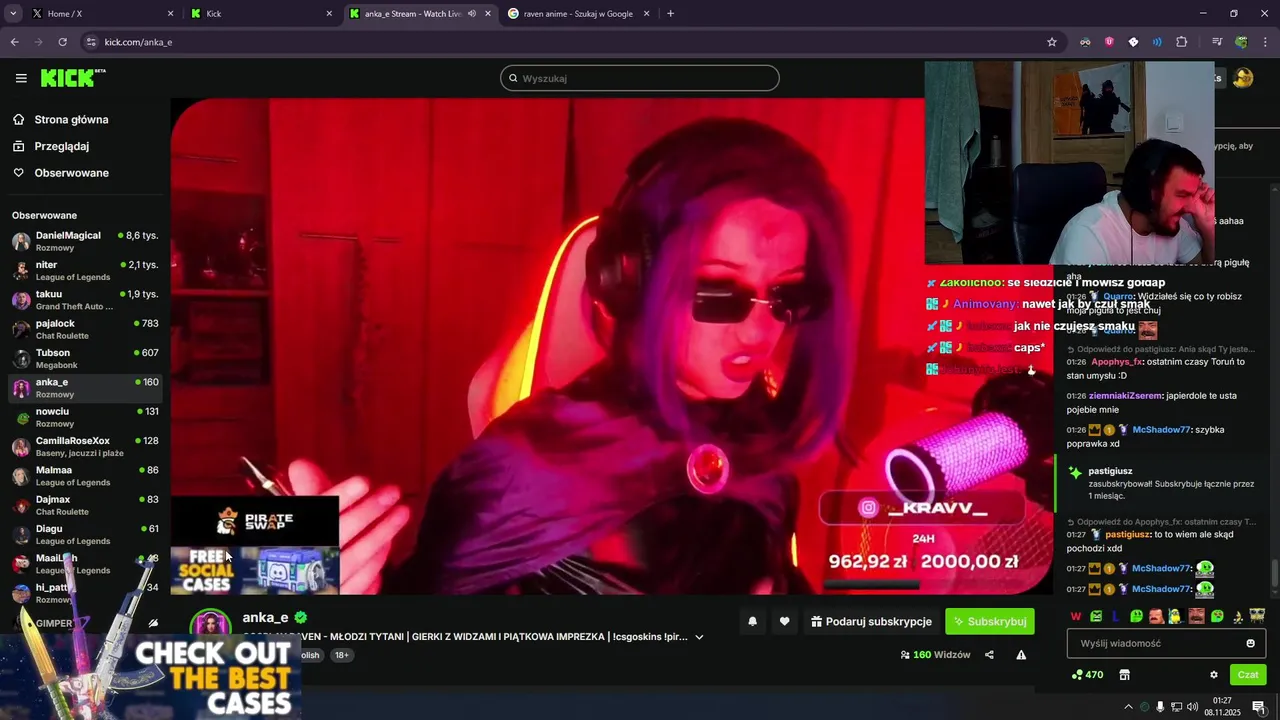Reload the page

click(62, 42)
